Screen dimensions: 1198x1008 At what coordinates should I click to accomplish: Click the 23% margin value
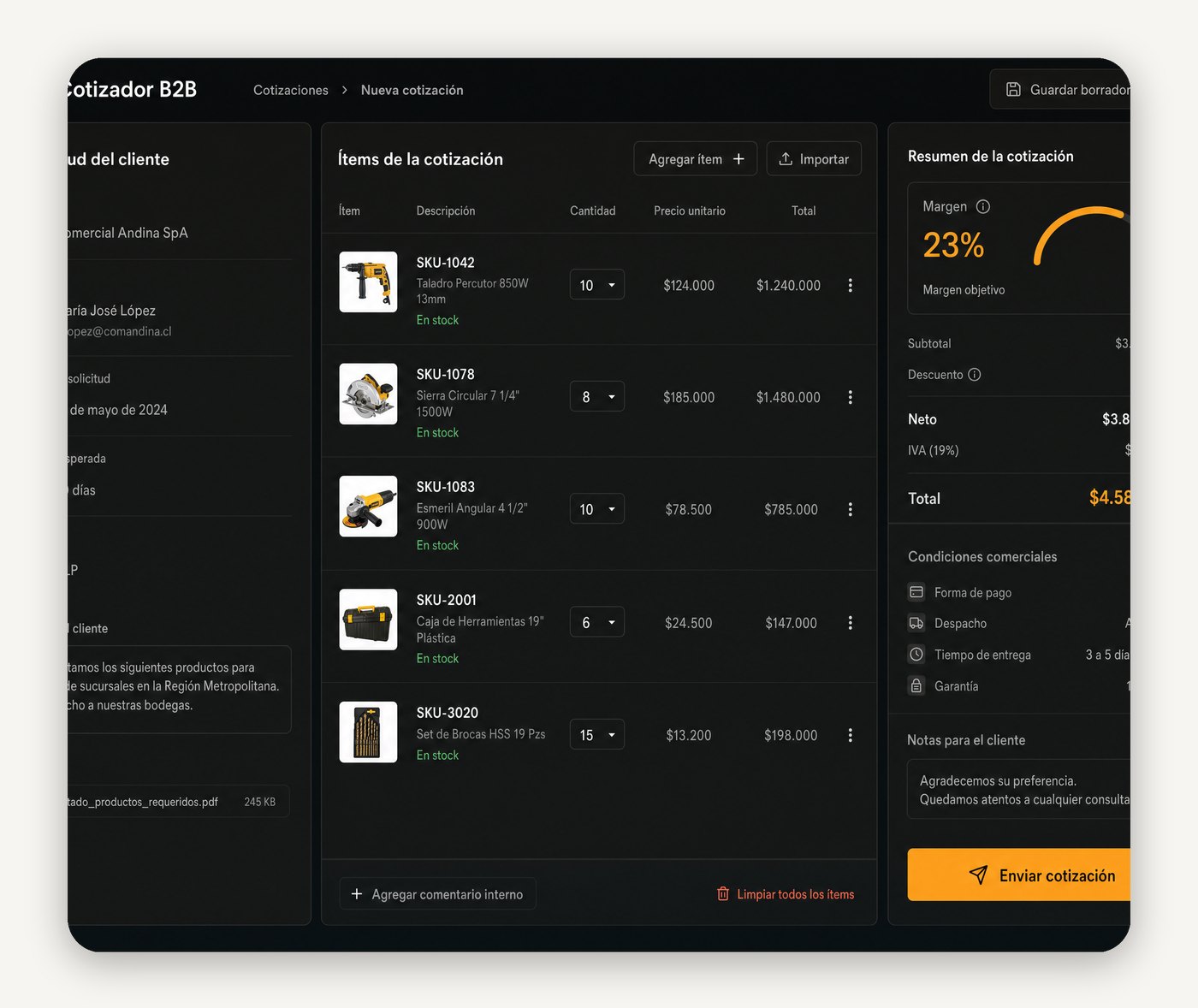tap(953, 246)
